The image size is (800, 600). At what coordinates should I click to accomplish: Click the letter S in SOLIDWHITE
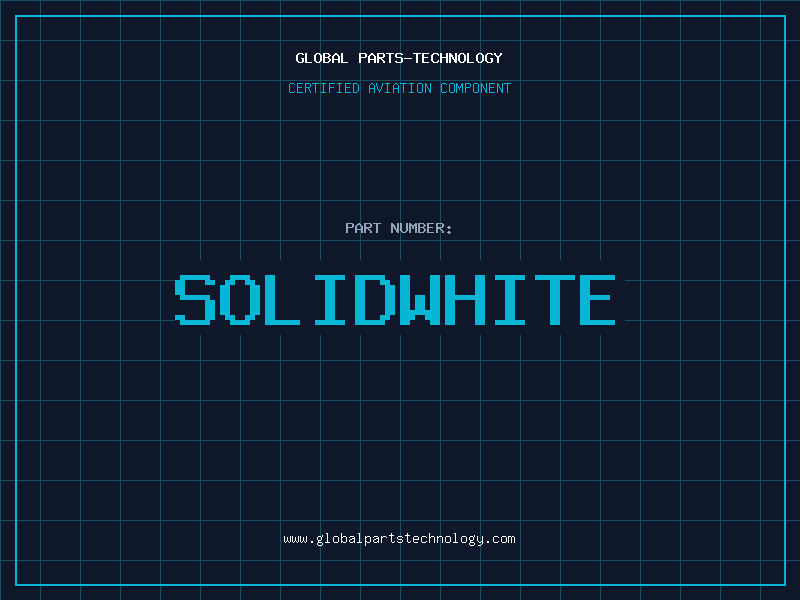point(196,300)
